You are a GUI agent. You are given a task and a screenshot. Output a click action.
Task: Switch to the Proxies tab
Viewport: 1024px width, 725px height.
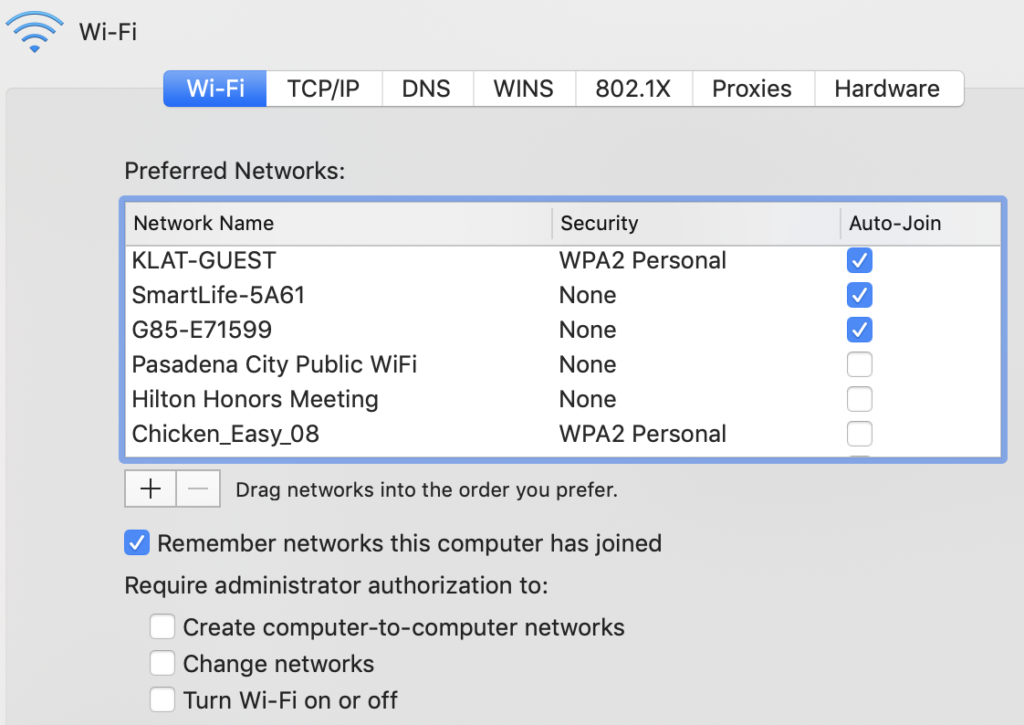point(753,89)
